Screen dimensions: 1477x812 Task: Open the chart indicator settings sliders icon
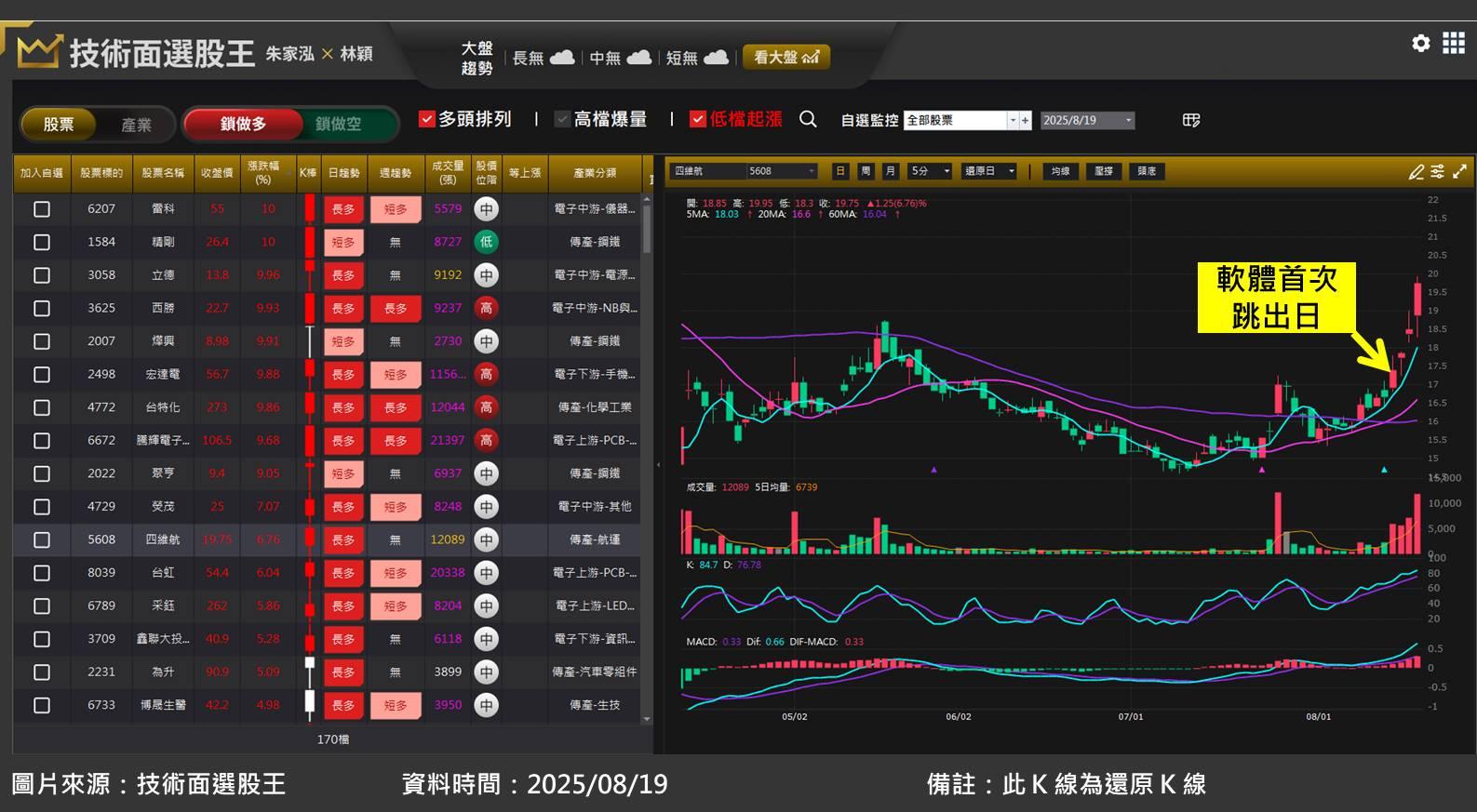[x=1437, y=171]
